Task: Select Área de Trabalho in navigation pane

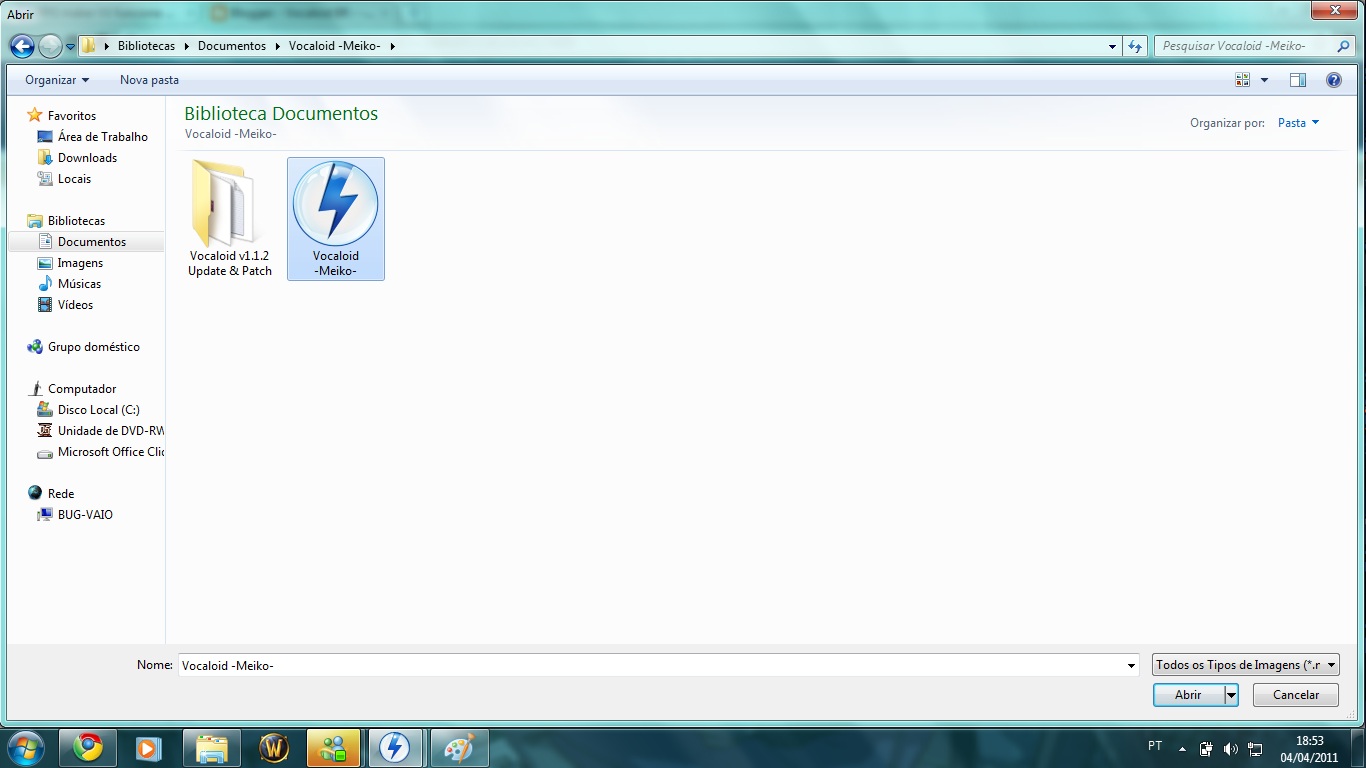Action: [x=102, y=137]
